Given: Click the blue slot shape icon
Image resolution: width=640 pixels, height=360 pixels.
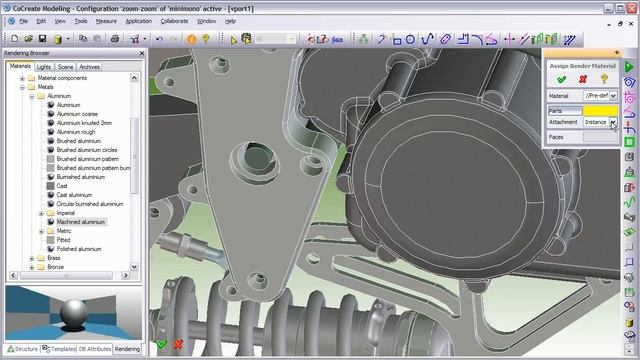Looking at the screenshot, I should pos(445,39).
